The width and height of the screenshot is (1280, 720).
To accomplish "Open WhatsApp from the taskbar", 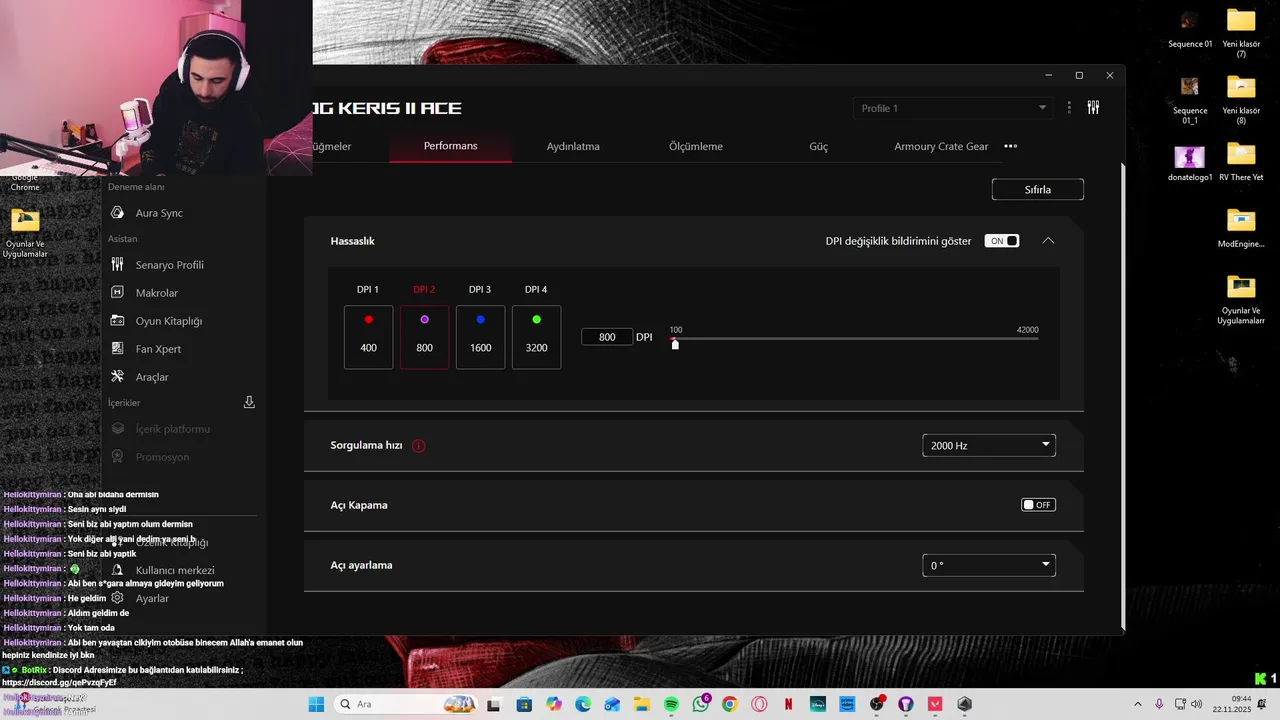I will [x=700, y=704].
